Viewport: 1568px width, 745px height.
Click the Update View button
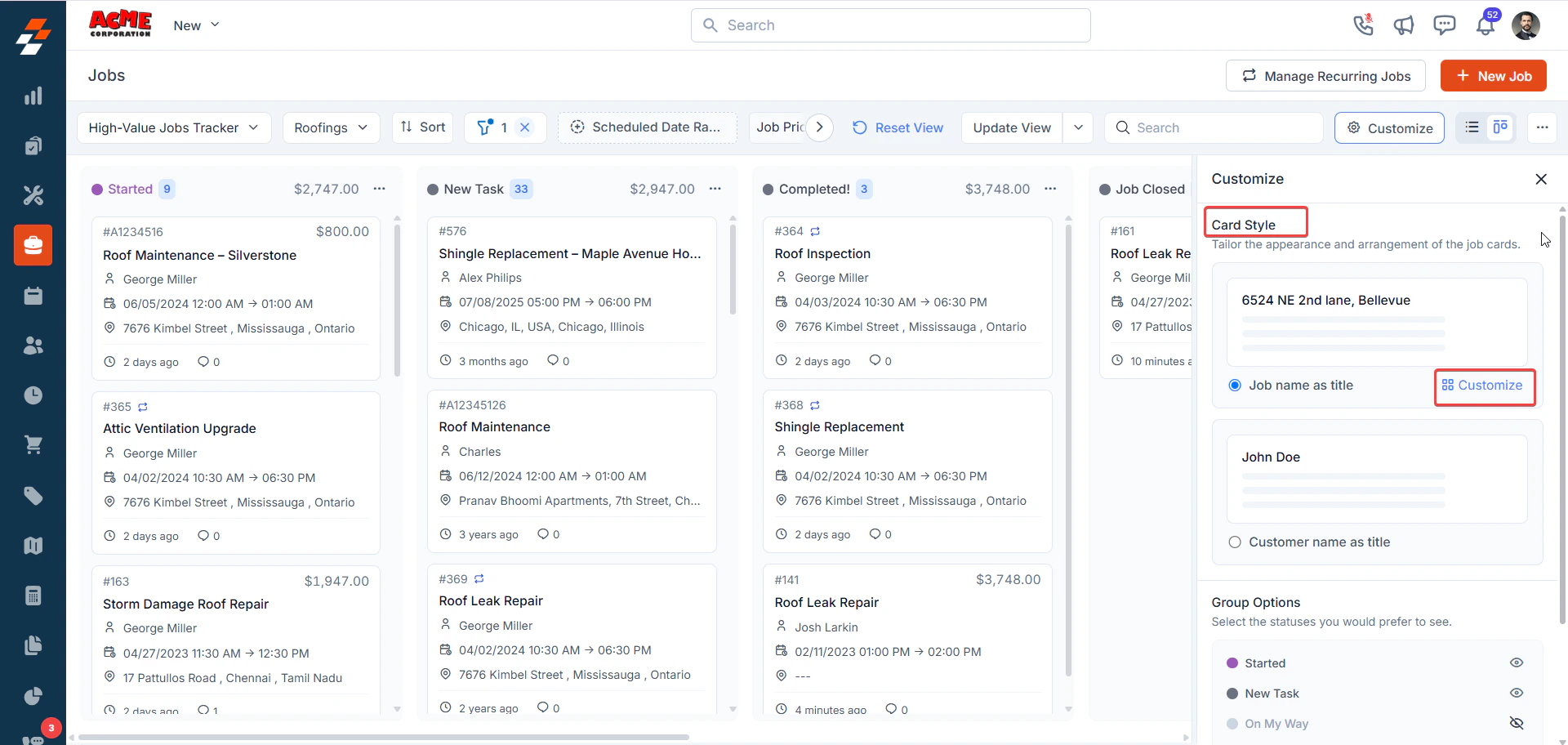pos(1012,127)
